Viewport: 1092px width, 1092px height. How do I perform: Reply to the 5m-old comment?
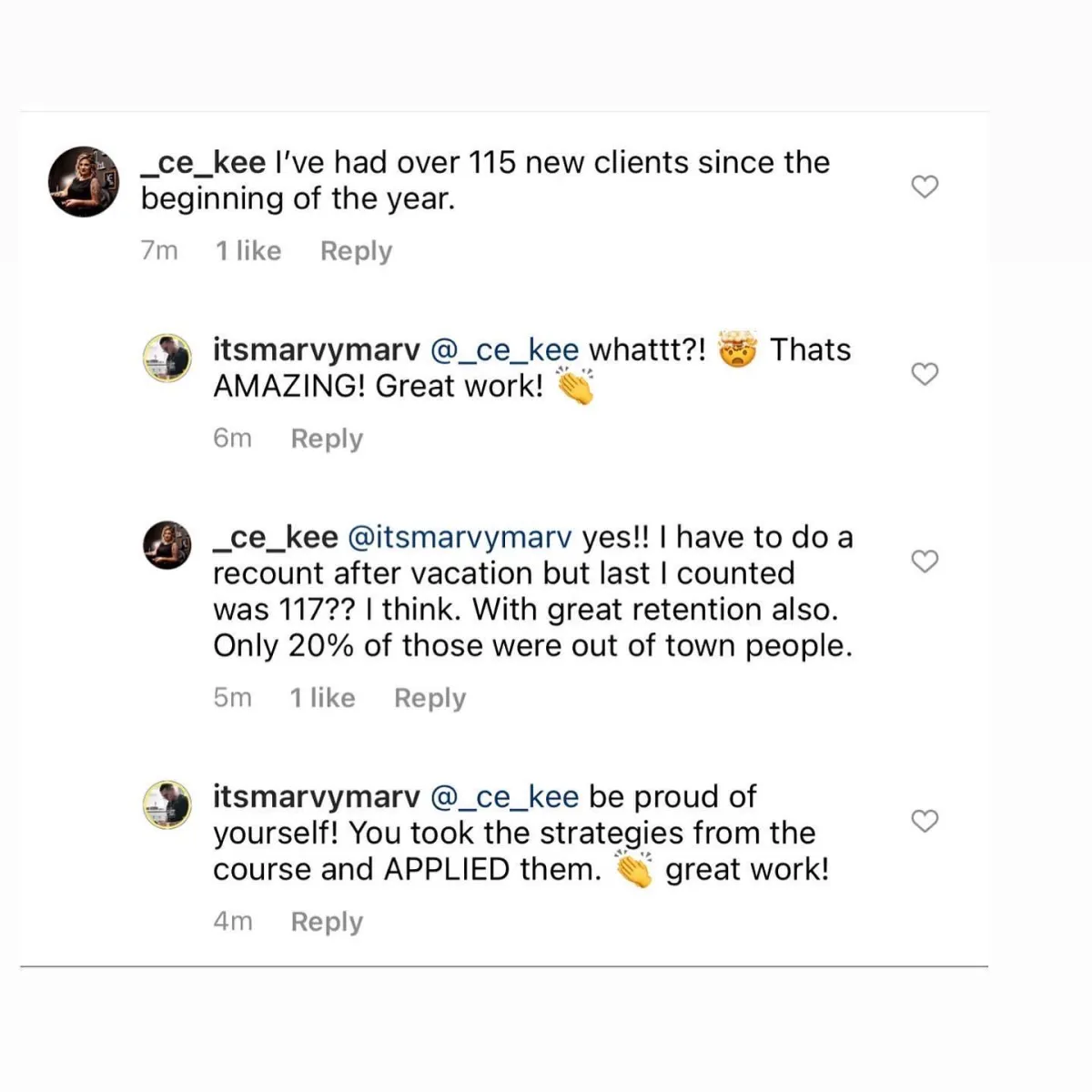(430, 698)
